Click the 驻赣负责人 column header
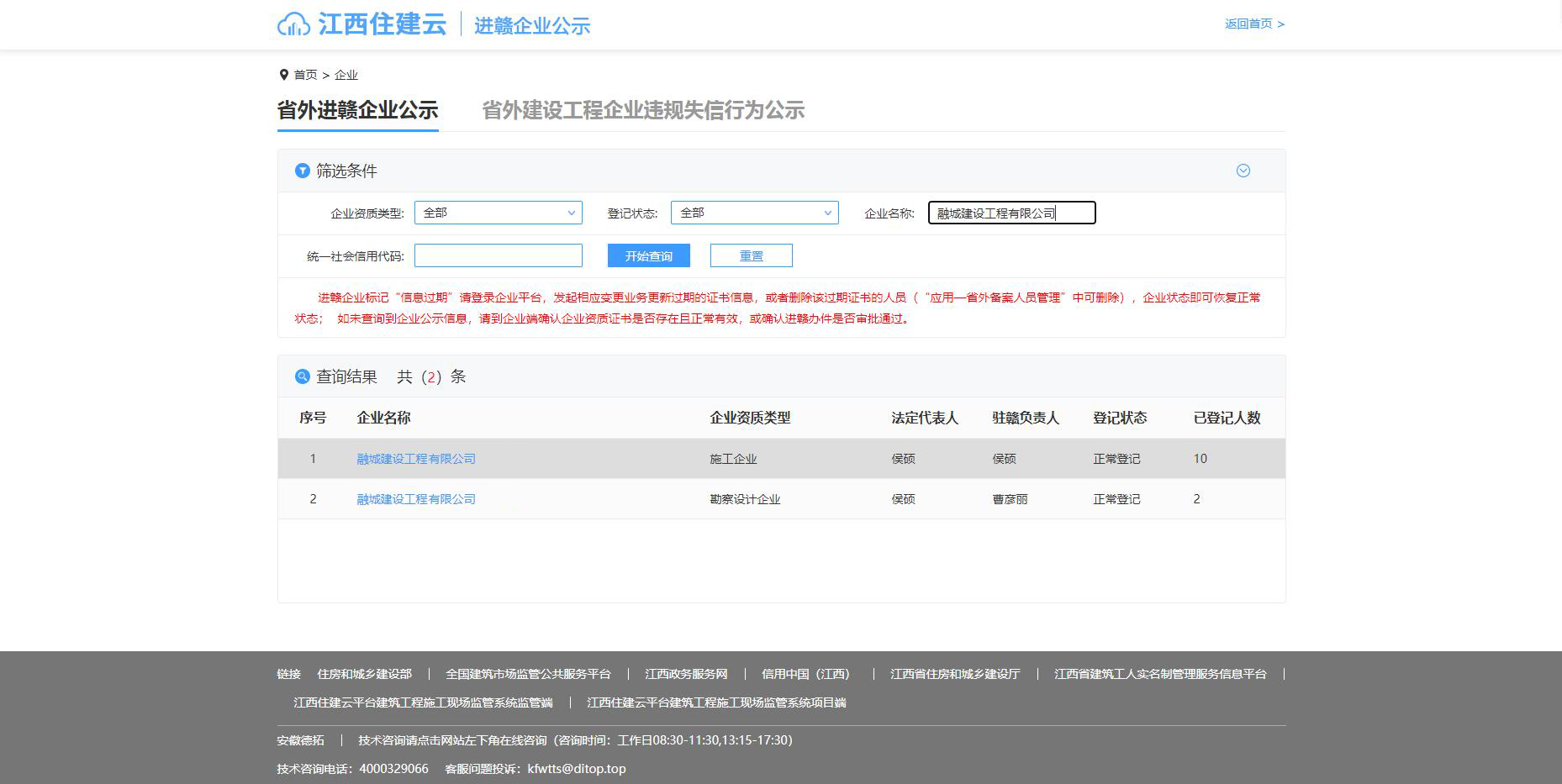The height and width of the screenshot is (784, 1562). pyautogui.click(x=1026, y=418)
